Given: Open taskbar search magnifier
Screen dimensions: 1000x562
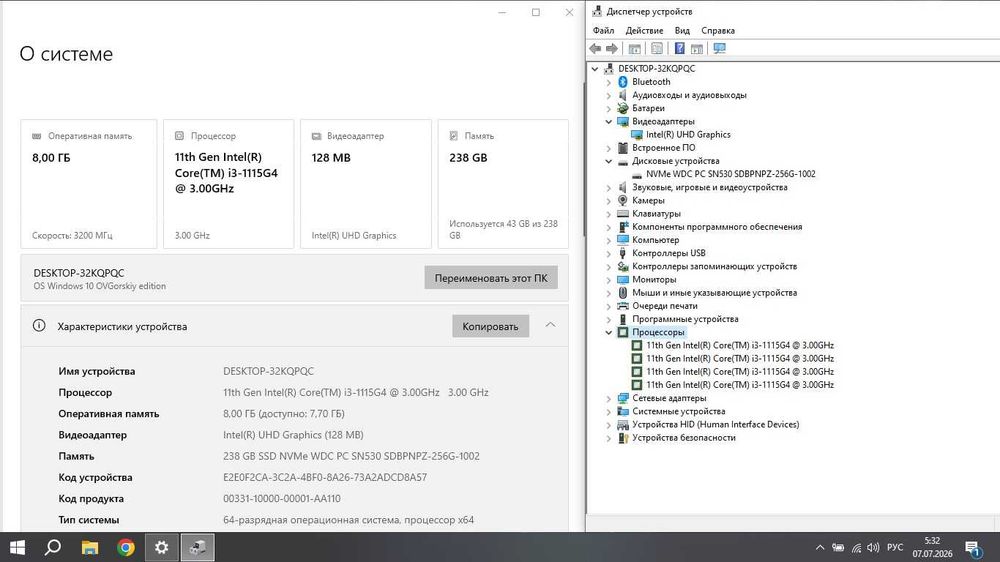Looking at the screenshot, I should (54, 547).
